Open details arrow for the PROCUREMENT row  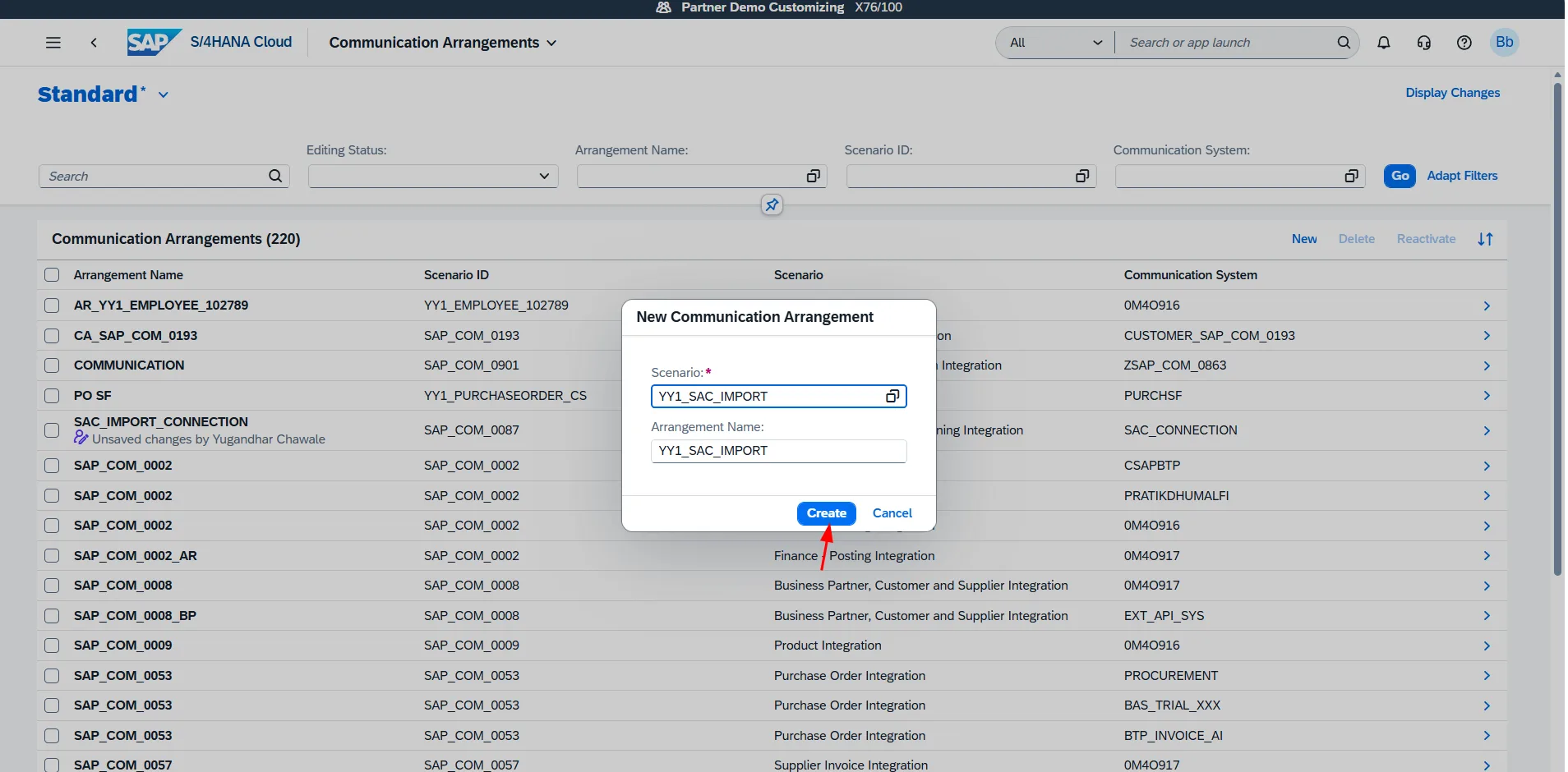(1487, 676)
